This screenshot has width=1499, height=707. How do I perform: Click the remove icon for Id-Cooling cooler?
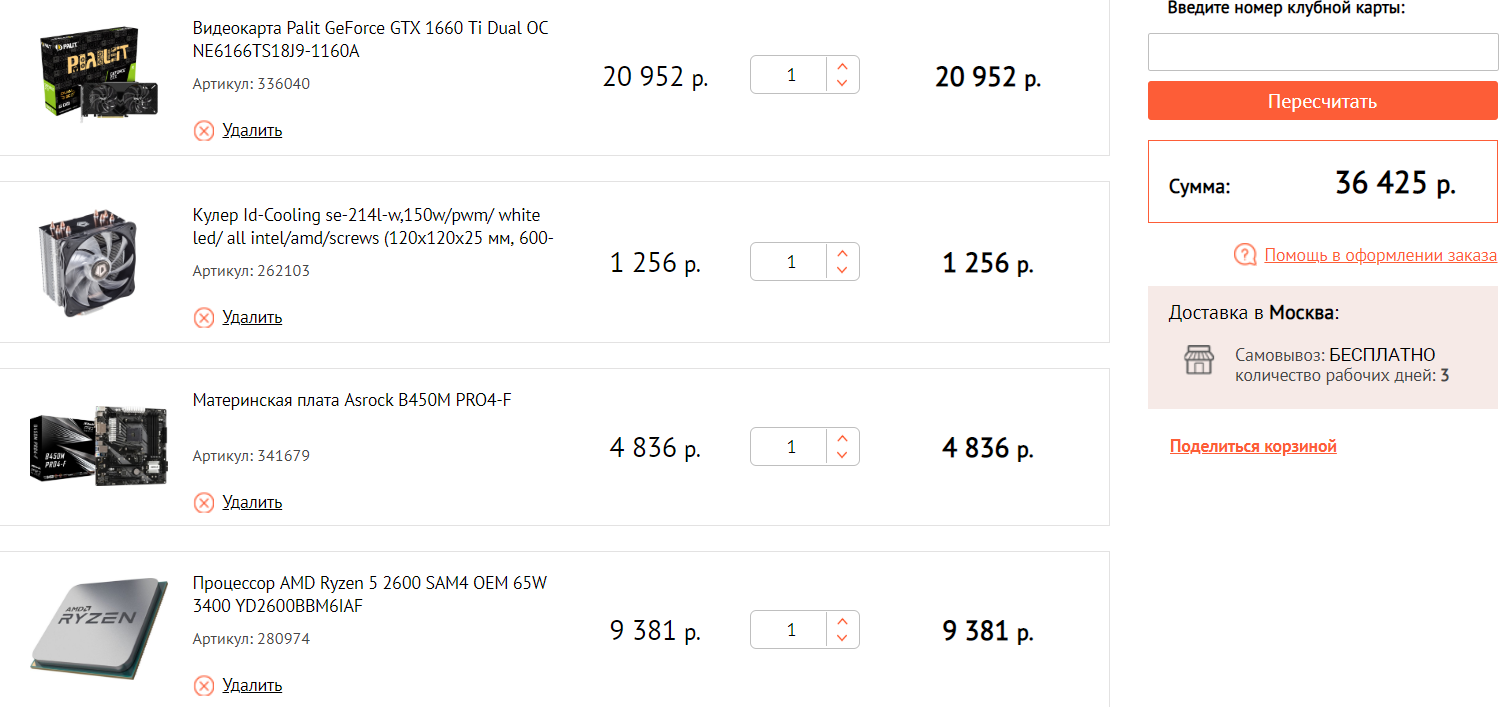(204, 318)
